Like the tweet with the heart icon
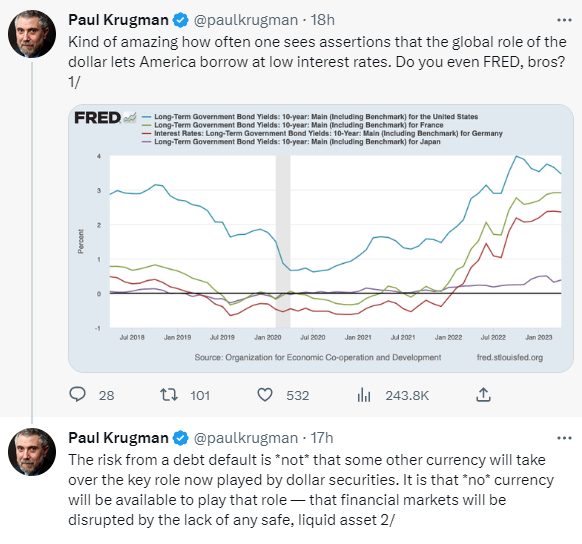The width and height of the screenshot is (582, 544). (x=265, y=395)
